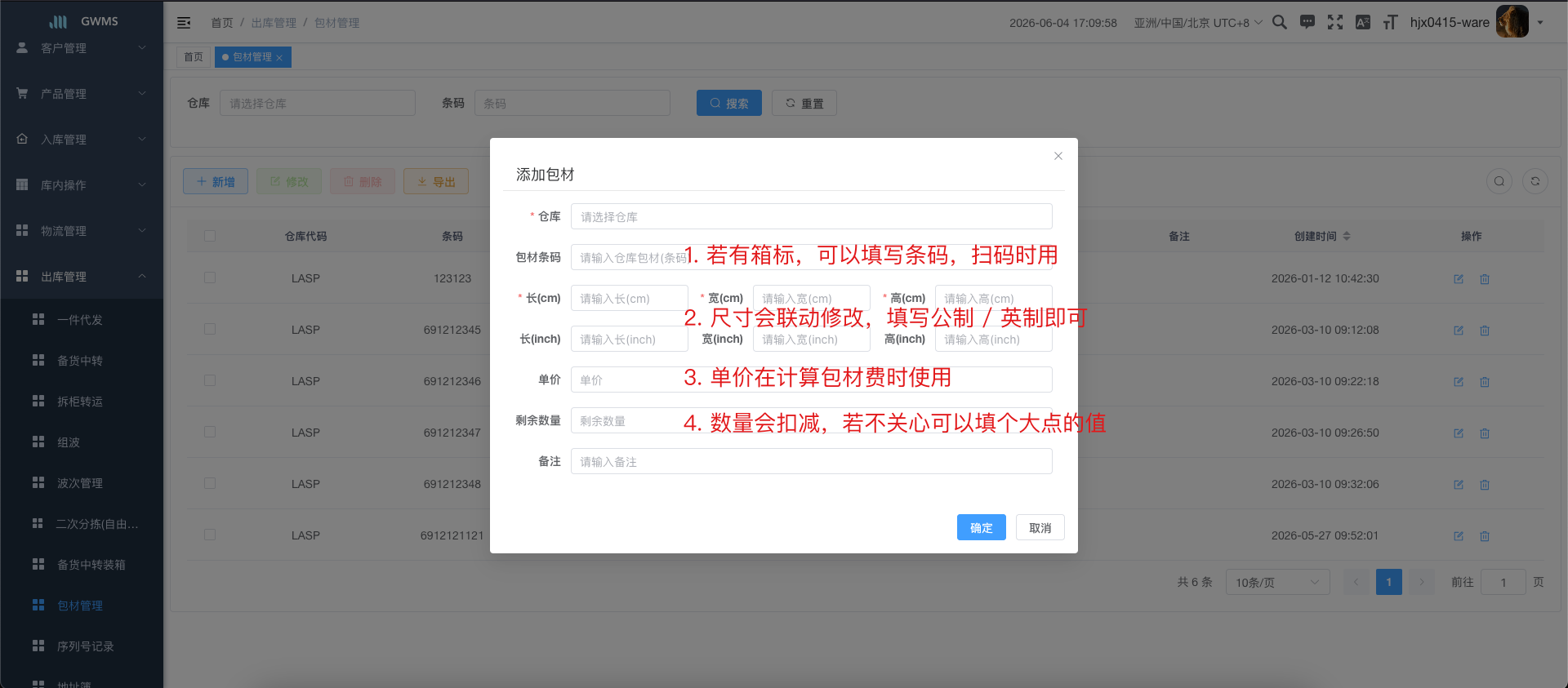Switch to the 首页 tab
The width and height of the screenshot is (1568, 688).
coord(194,57)
